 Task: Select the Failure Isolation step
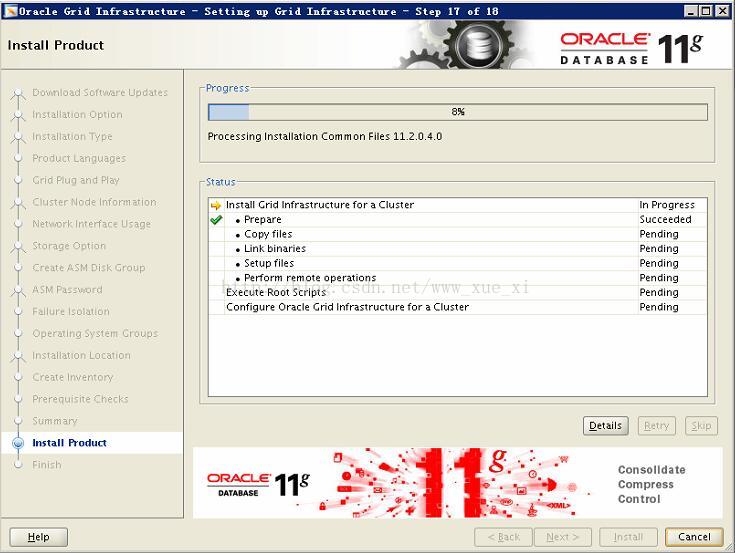(x=71, y=312)
